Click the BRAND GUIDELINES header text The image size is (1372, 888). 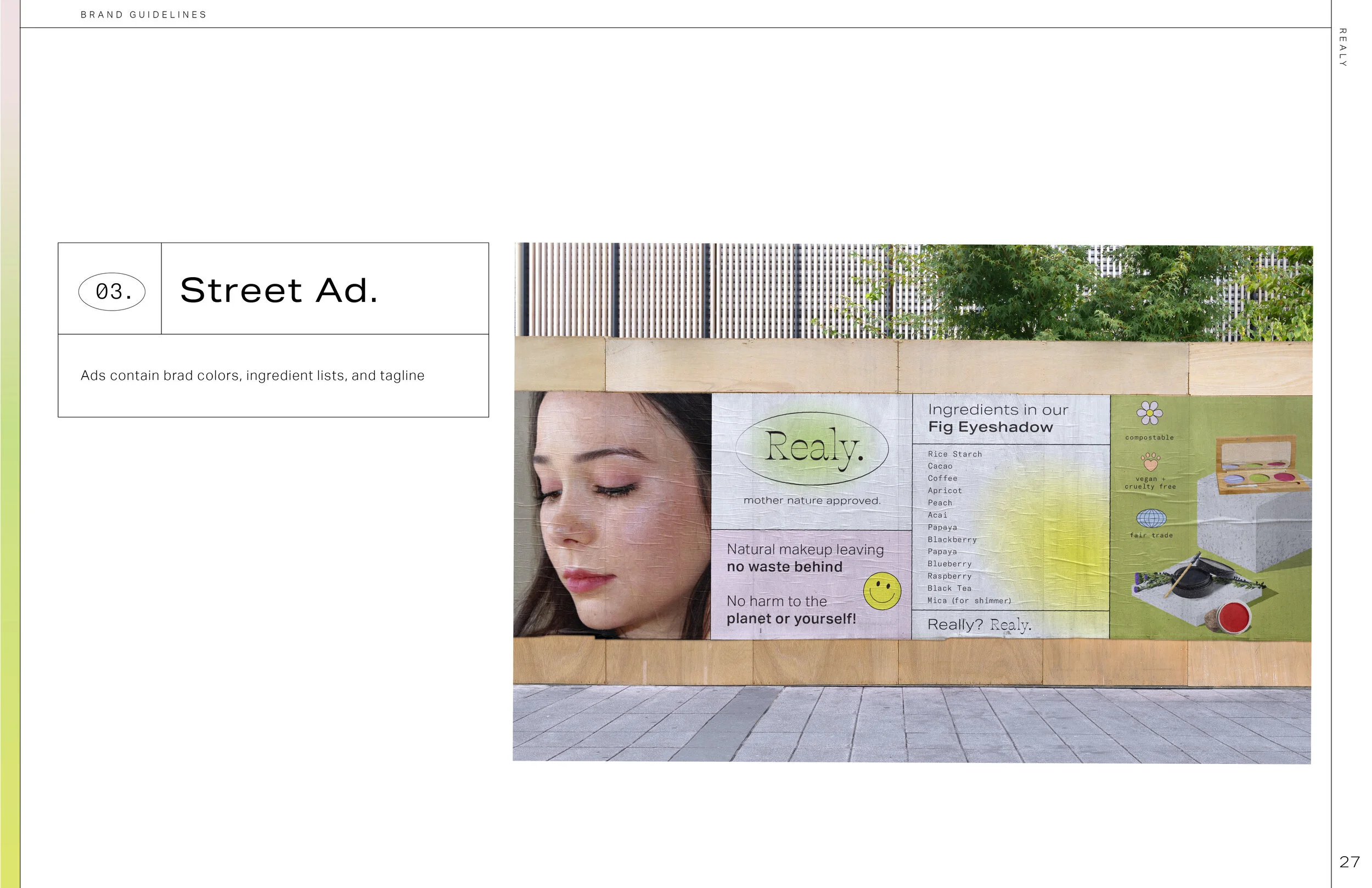click(144, 14)
